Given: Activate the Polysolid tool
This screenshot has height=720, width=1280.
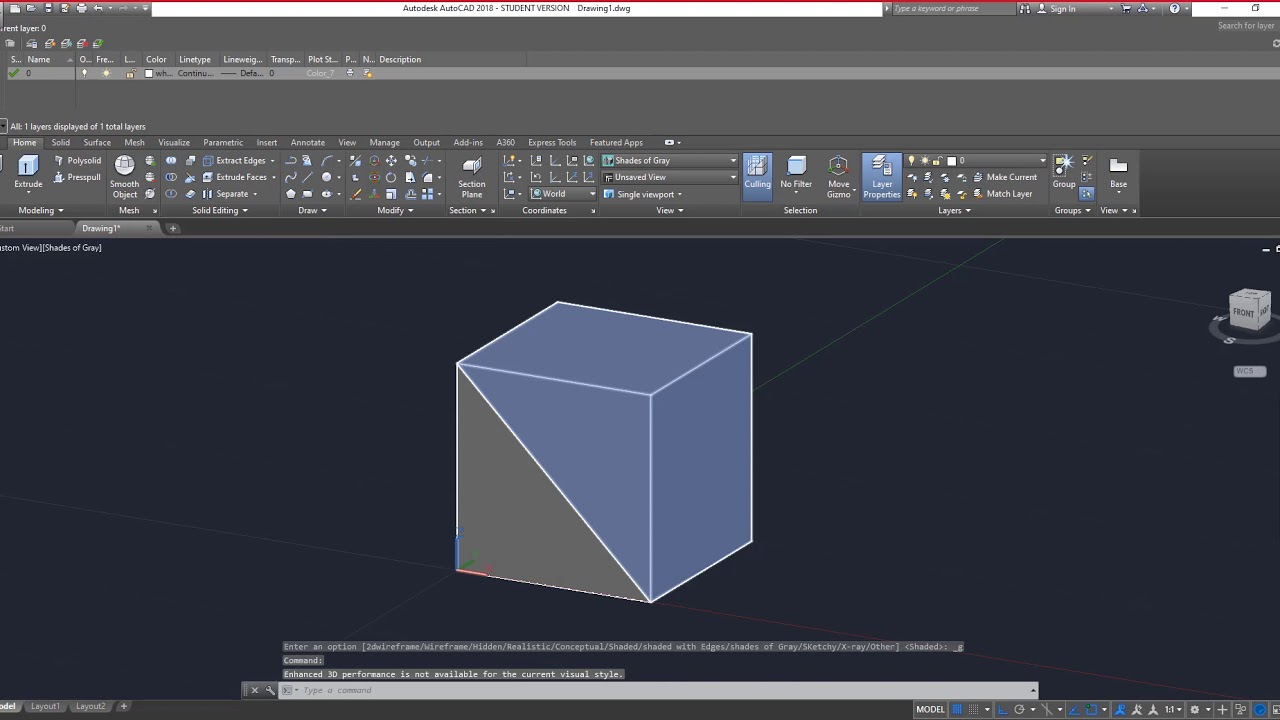Looking at the screenshot, I should 77,160.
